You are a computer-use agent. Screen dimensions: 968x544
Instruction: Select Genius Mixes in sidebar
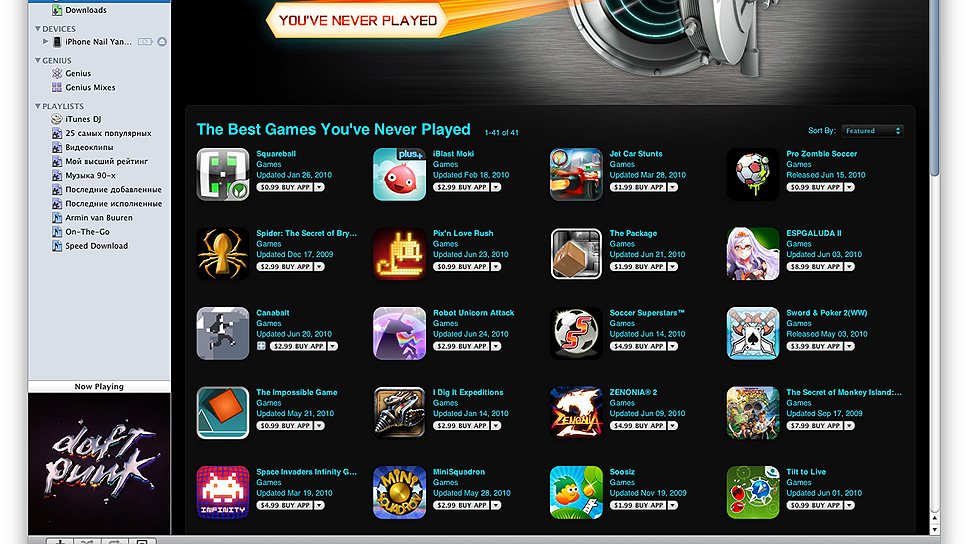(90, 88)
